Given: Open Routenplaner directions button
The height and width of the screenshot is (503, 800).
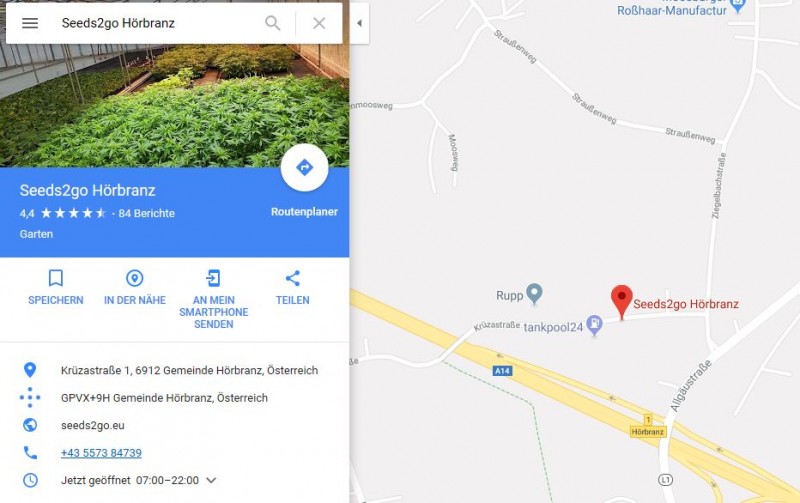Looking at the screenshot, I should pos(304,167).
